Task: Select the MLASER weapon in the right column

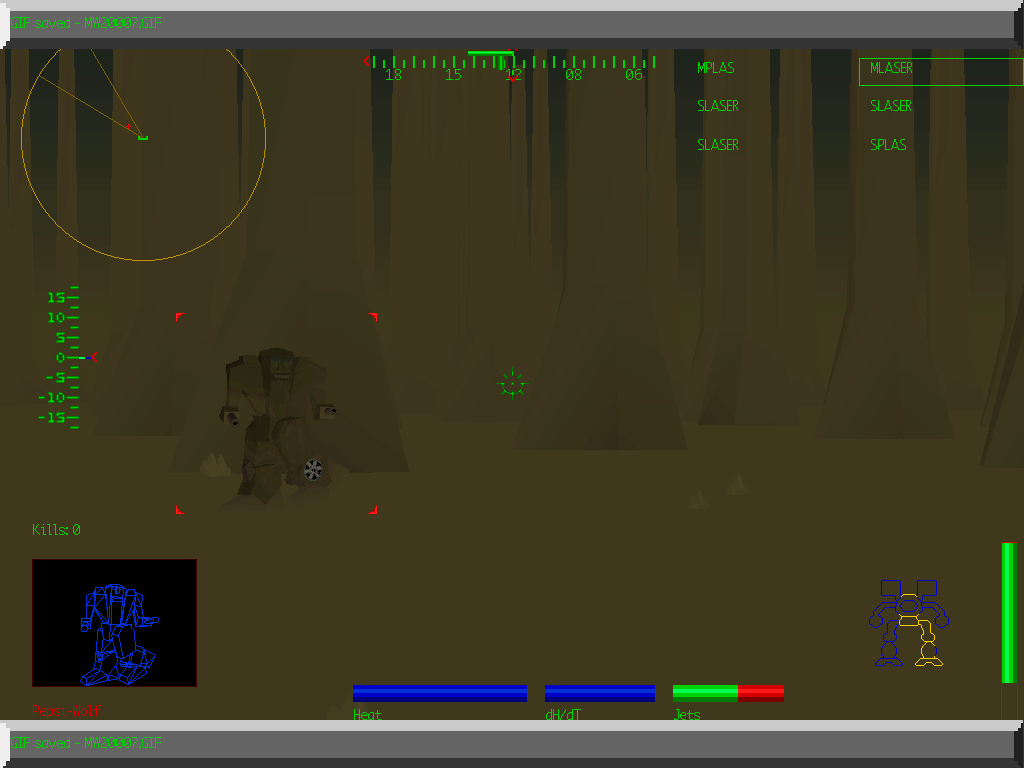Action: pyautogui.click(x=890, y=68)
